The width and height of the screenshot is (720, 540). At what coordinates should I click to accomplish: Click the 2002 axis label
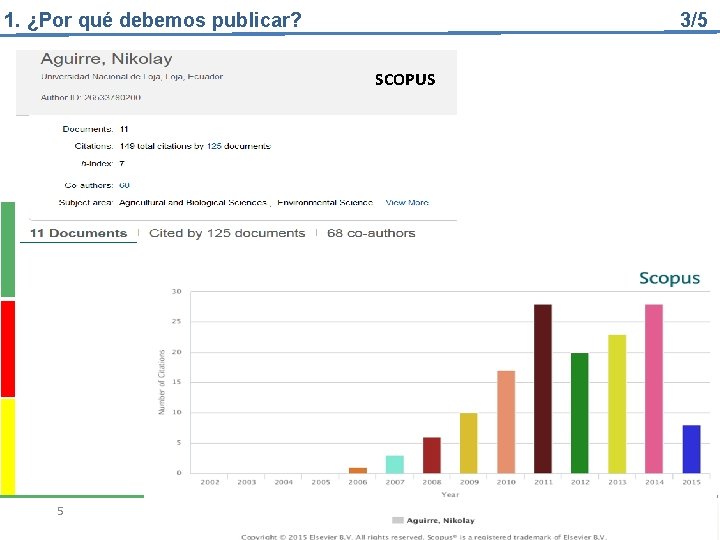(x=210, y=482)
